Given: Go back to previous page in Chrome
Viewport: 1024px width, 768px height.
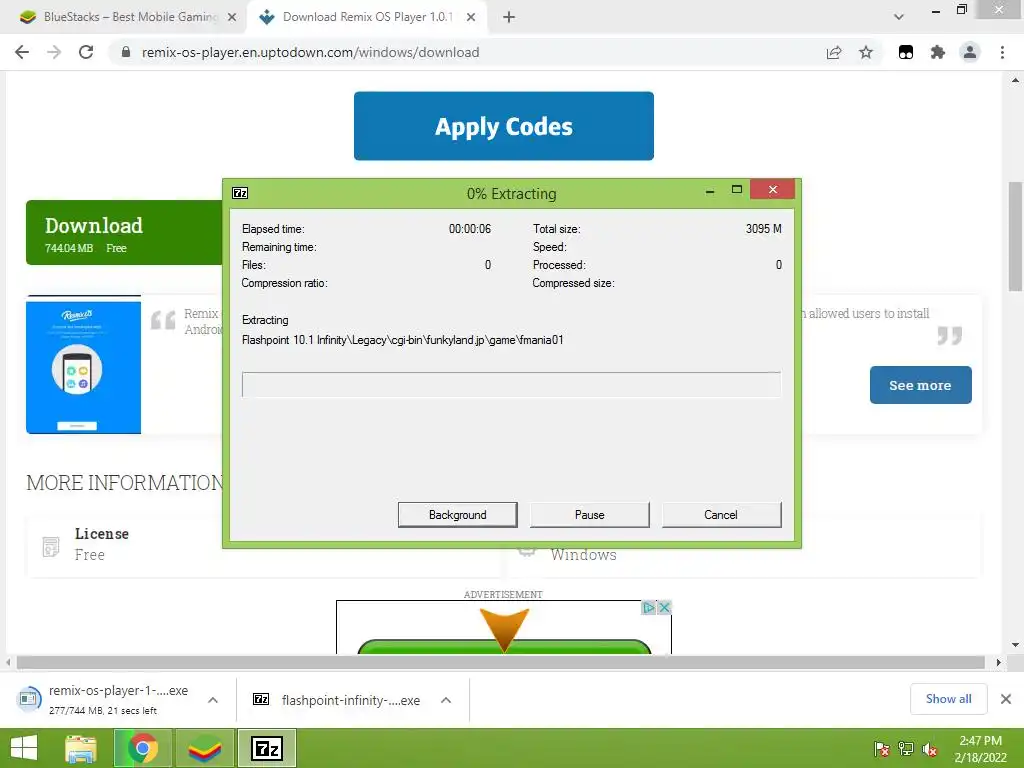Looking at the screenshot, I should click(22, 52).
